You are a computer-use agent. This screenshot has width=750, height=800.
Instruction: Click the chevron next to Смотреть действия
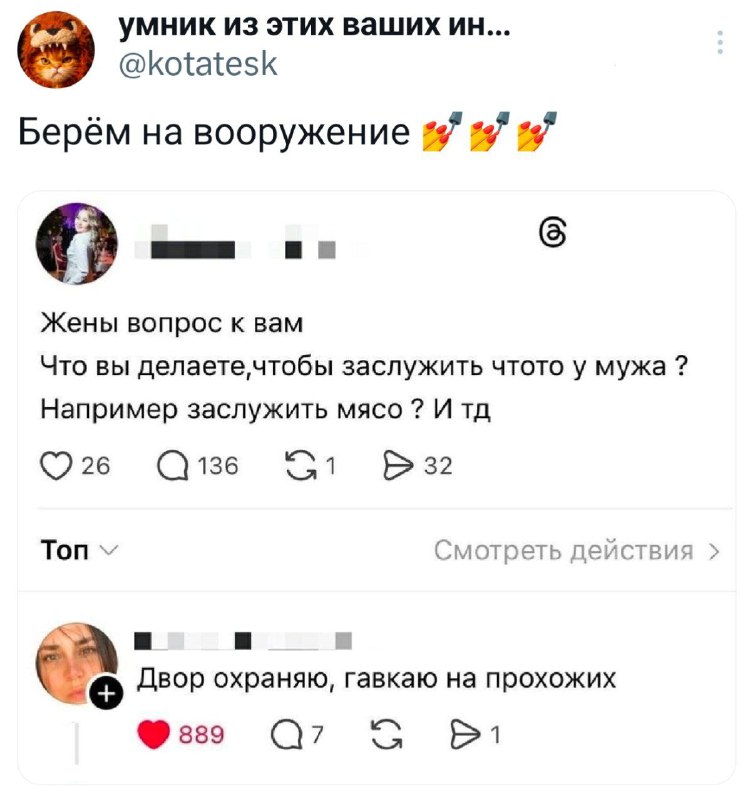[714, 552]
